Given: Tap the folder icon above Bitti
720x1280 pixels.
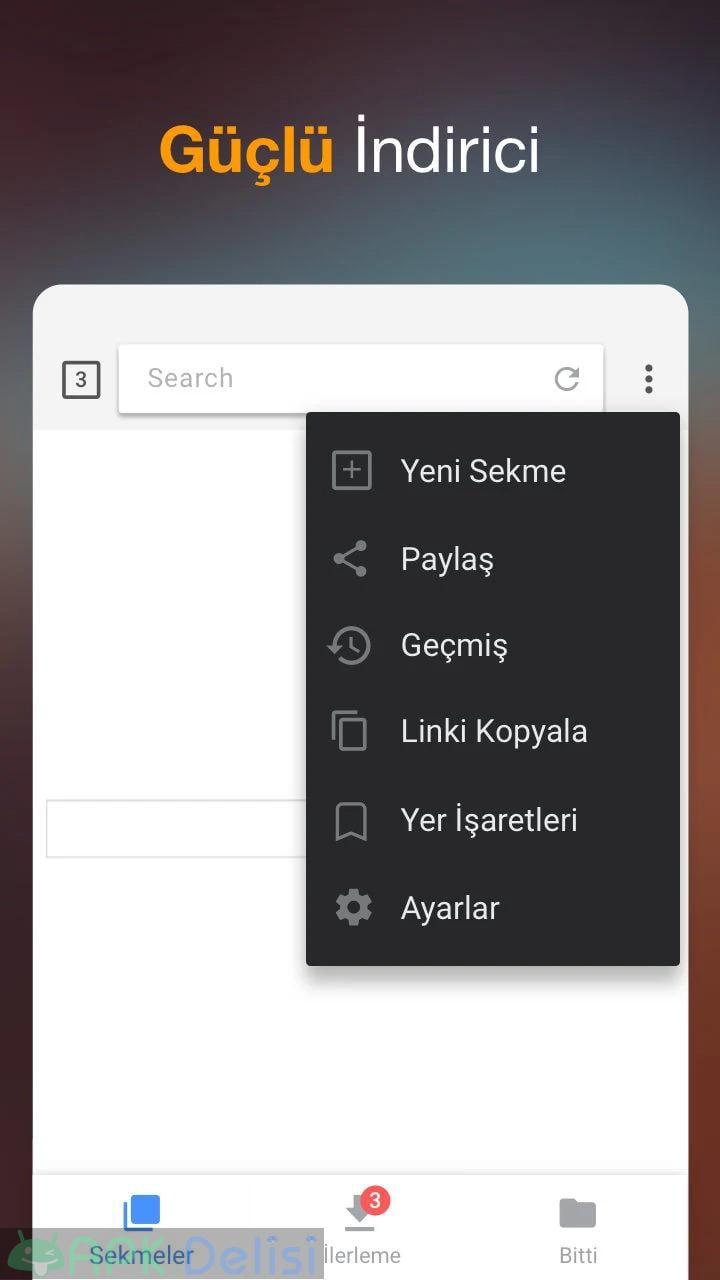Looking at the screenshot, I should (x=577, y=1214).
